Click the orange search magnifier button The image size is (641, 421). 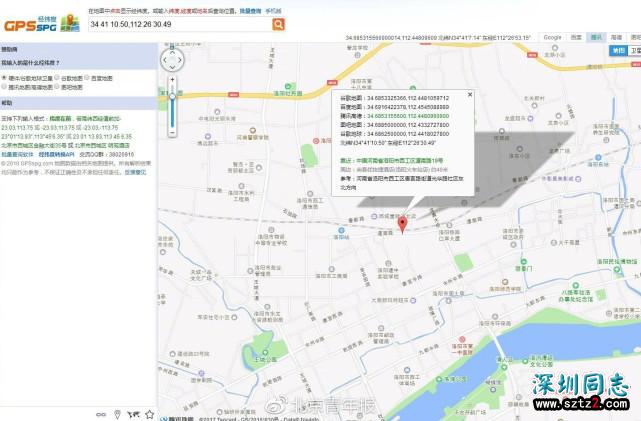[278, 24]
